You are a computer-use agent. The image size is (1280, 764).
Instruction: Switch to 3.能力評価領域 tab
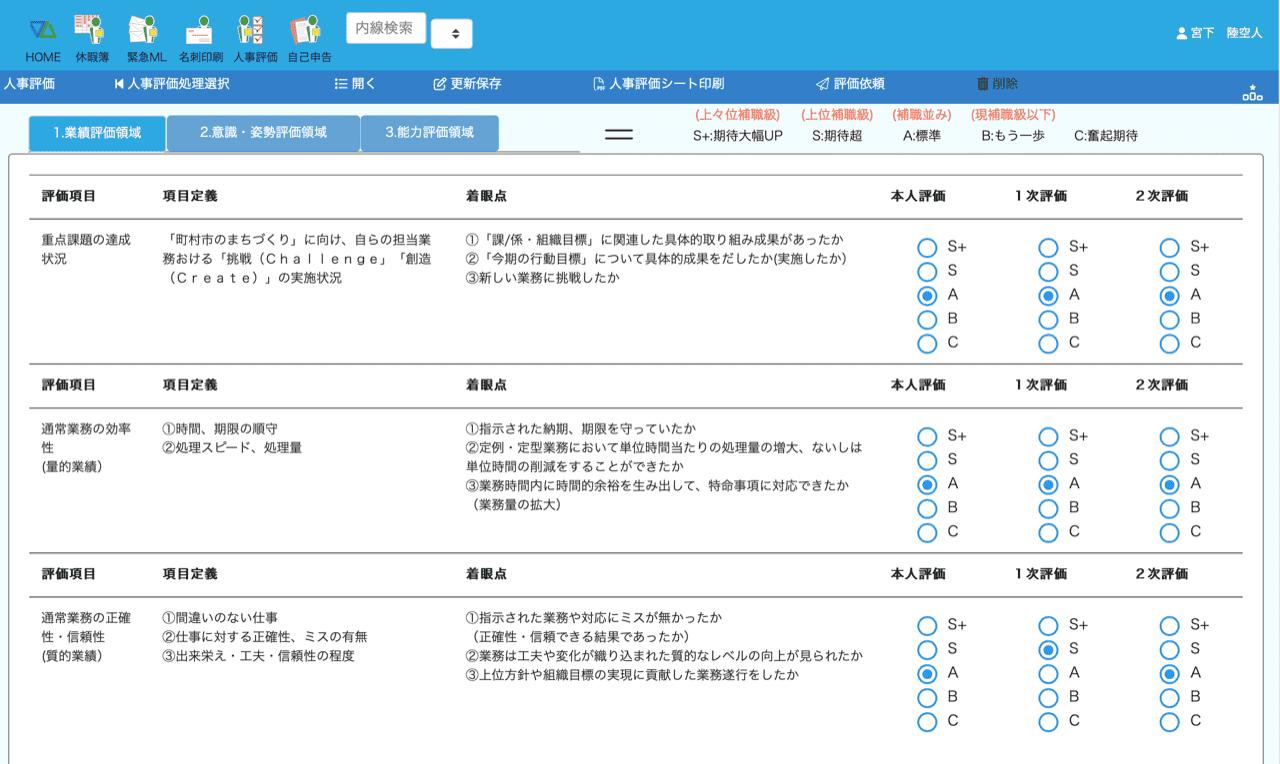click(429, 133)
